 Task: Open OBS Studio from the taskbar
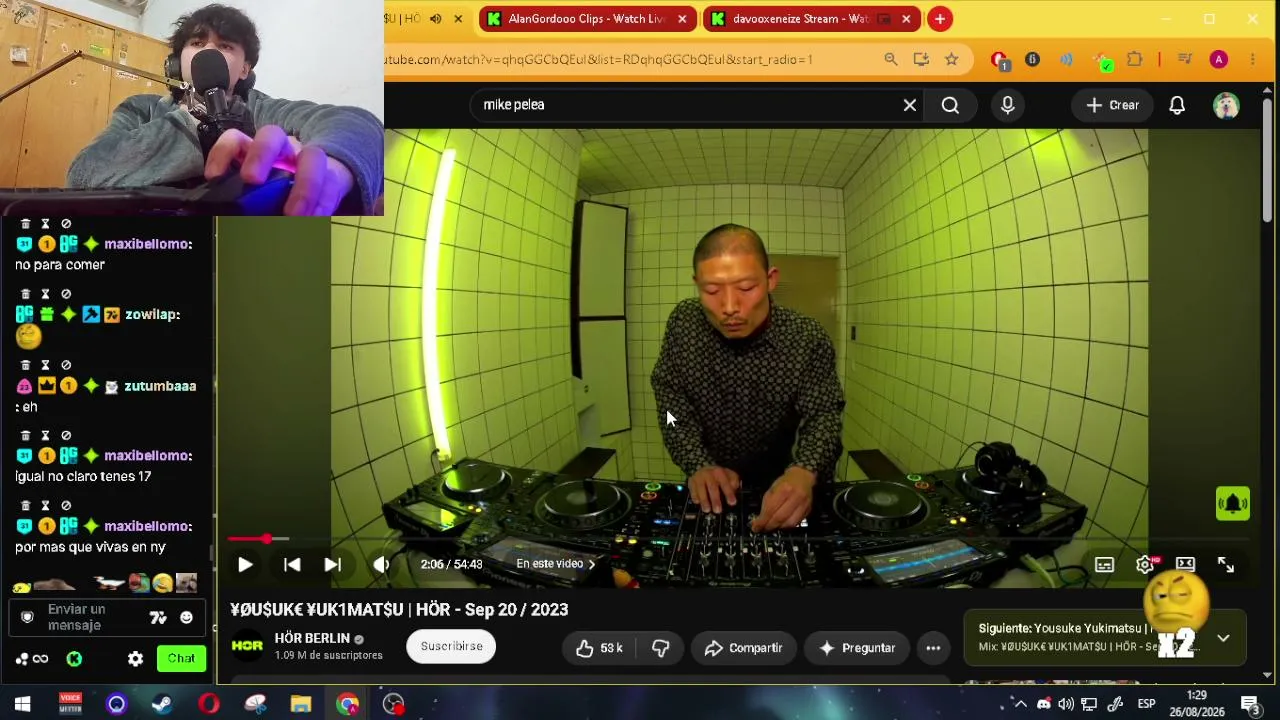point(394,704)
